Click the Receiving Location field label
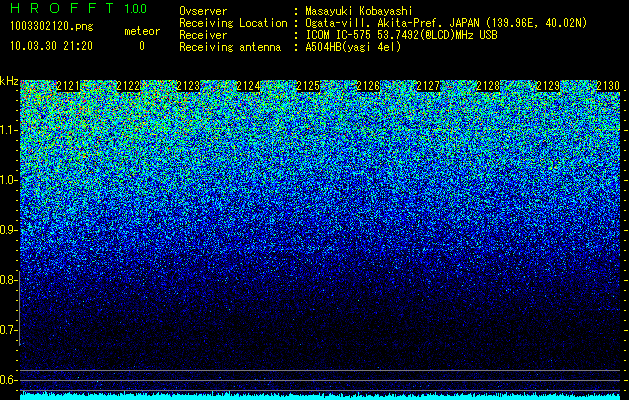Image resolution: width=629 pixels, height=400 pixels. point(233,23)
